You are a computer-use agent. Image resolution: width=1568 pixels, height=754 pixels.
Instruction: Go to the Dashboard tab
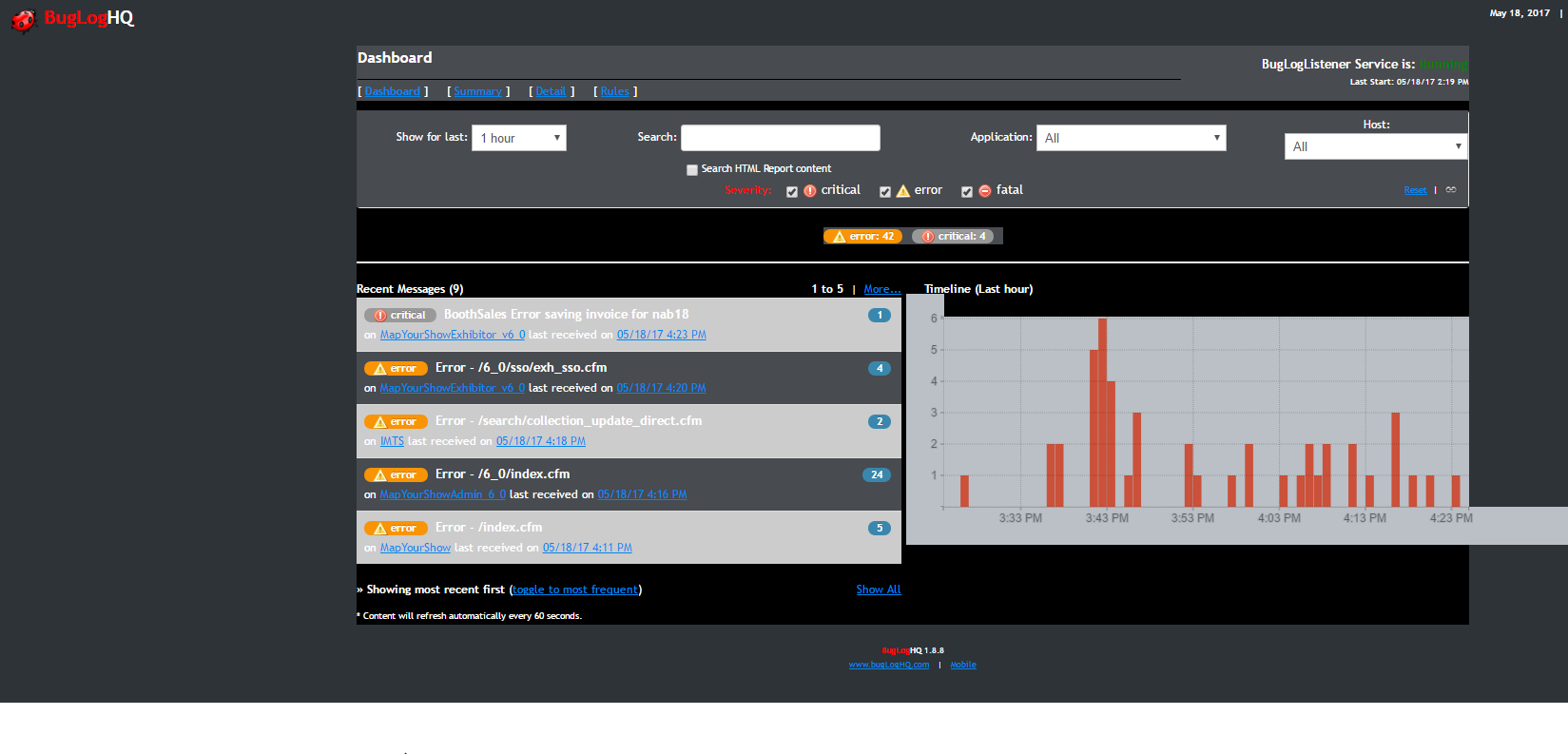pos(393,91)
